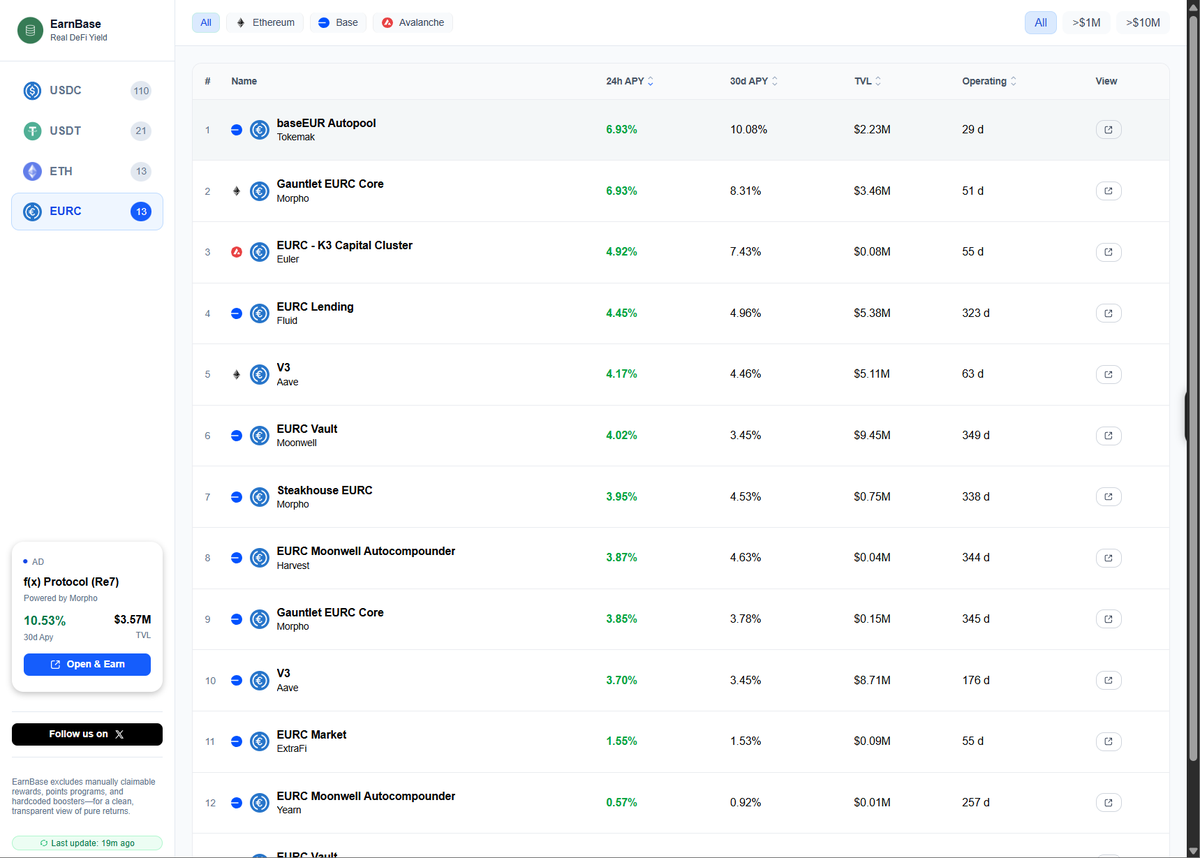Image resolution: width=1200 pixels, height=858 pixels.
Task: Filter pools with TVL over $1M
Action: click(x=1086, y=22)
